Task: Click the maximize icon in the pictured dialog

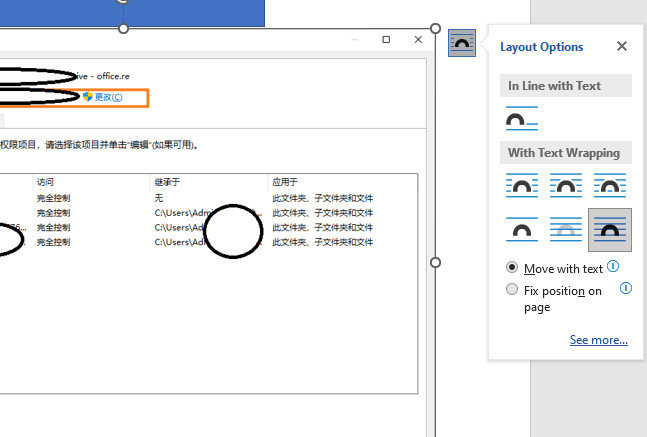Action: [x=386, y=40]
